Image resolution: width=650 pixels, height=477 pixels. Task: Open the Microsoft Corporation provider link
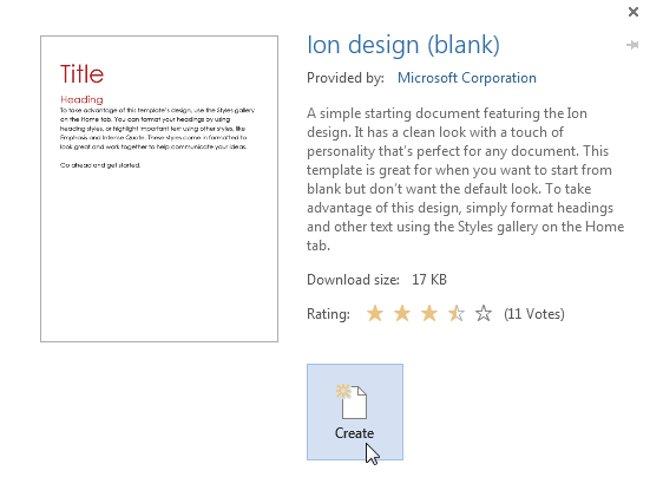click(467, 78)
